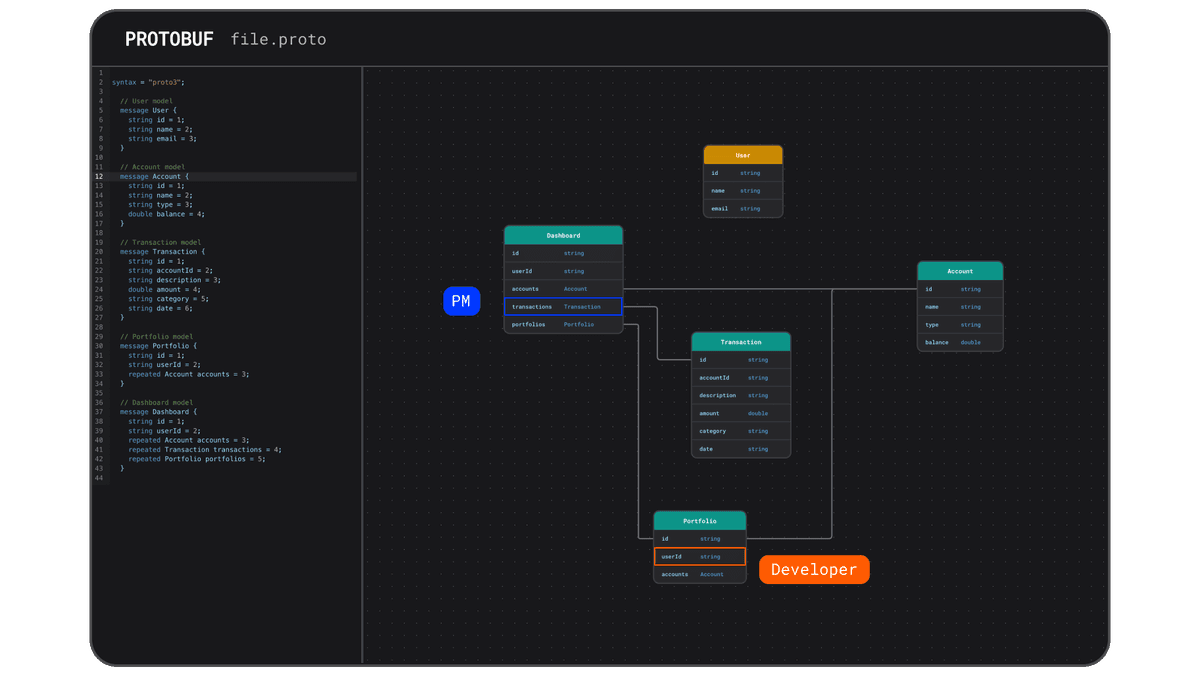Screen dimensions: 1200x676
Task: Select the Dashboard node header
Action: 563,235
